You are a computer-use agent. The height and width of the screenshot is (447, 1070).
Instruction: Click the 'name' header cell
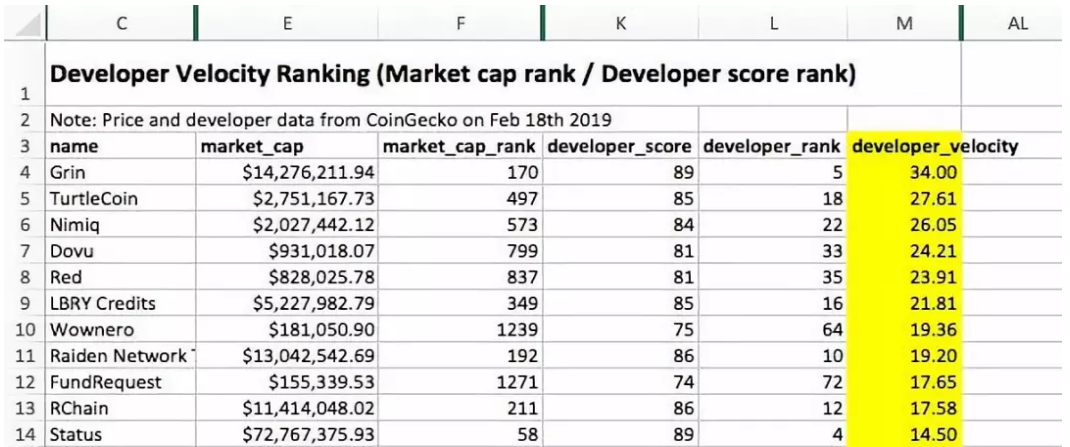pos(121,146)
